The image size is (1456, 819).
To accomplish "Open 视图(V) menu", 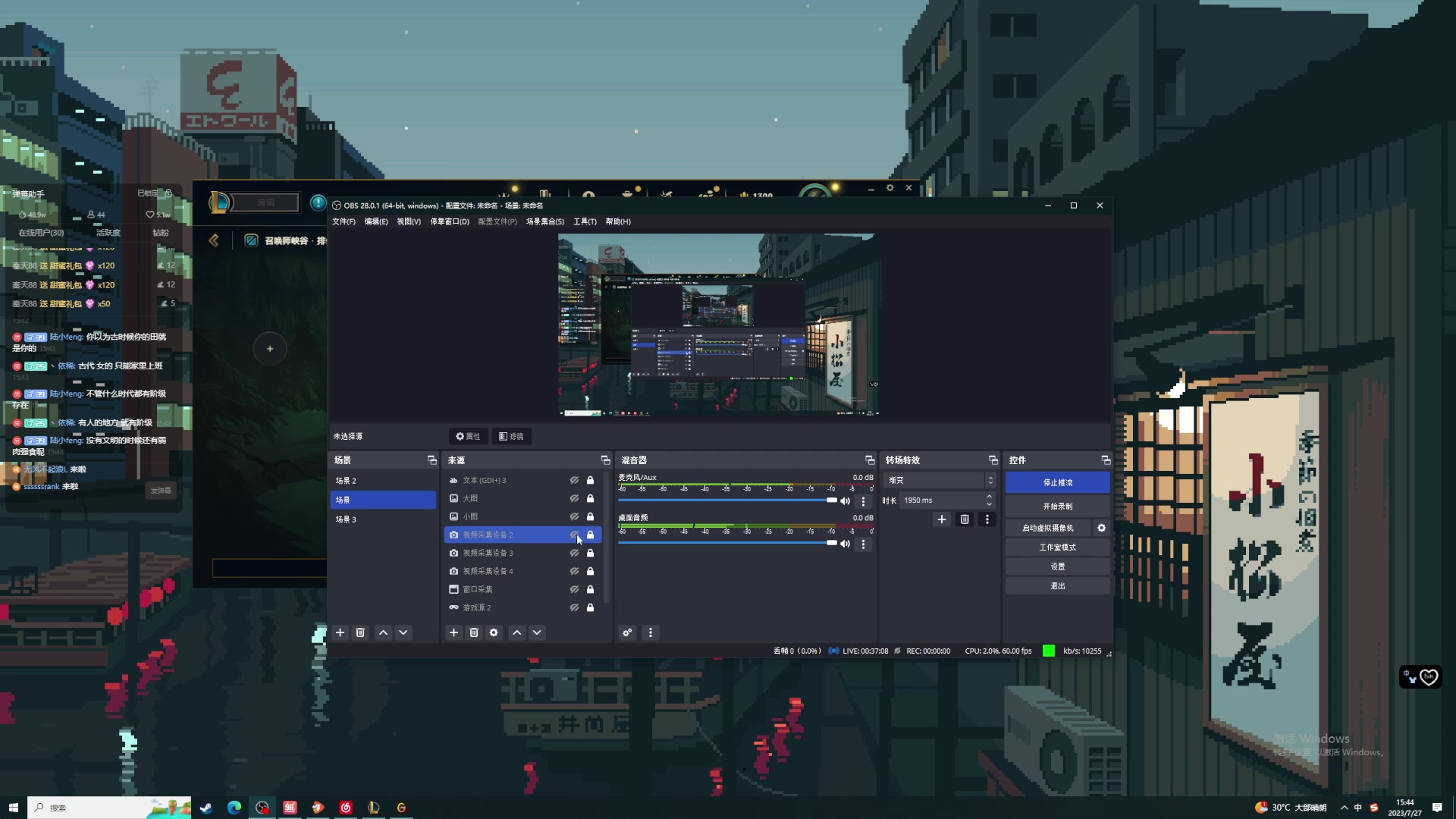I will point(409,221).
